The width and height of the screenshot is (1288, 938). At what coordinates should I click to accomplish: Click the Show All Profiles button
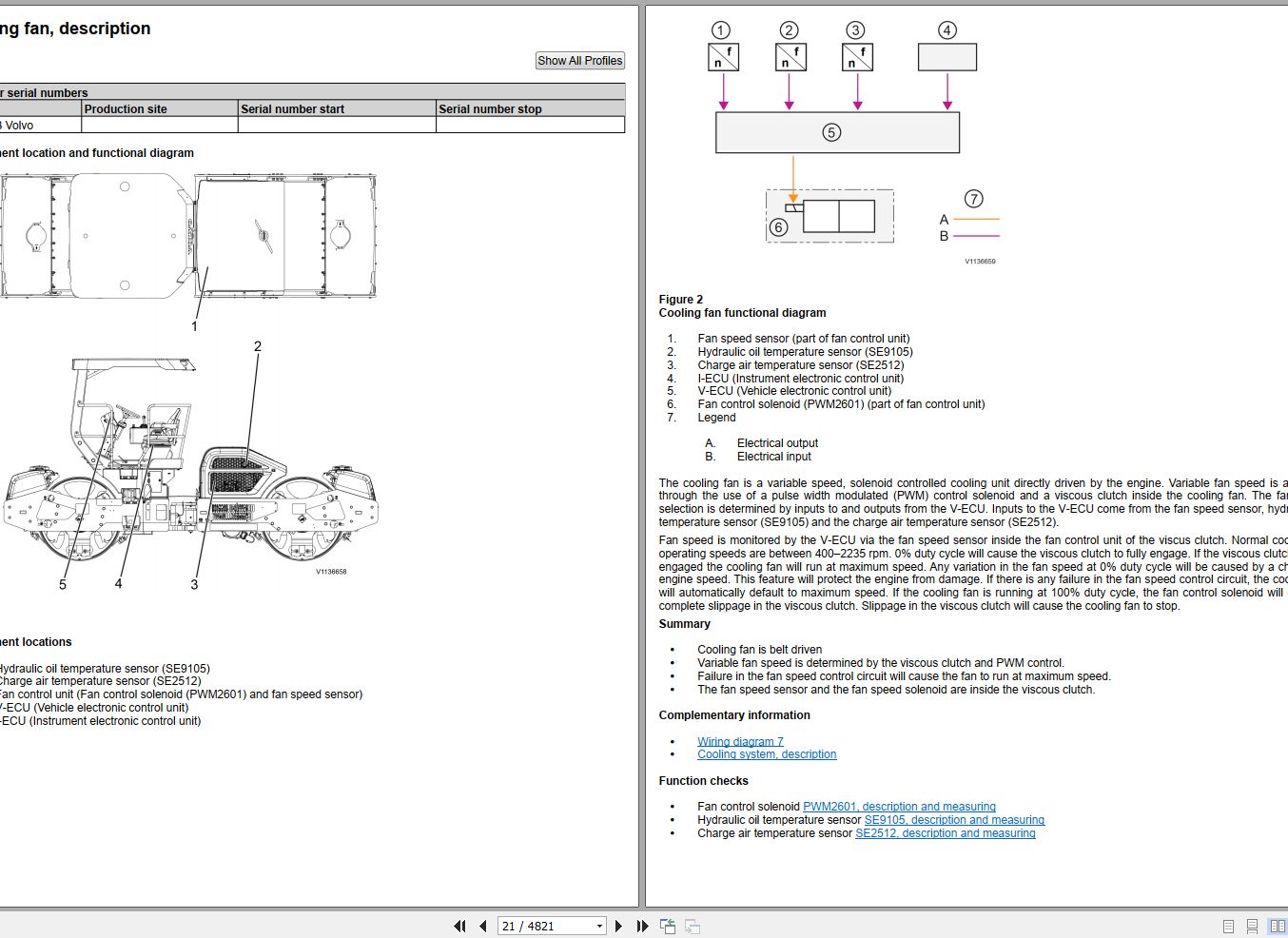[580, 61]
